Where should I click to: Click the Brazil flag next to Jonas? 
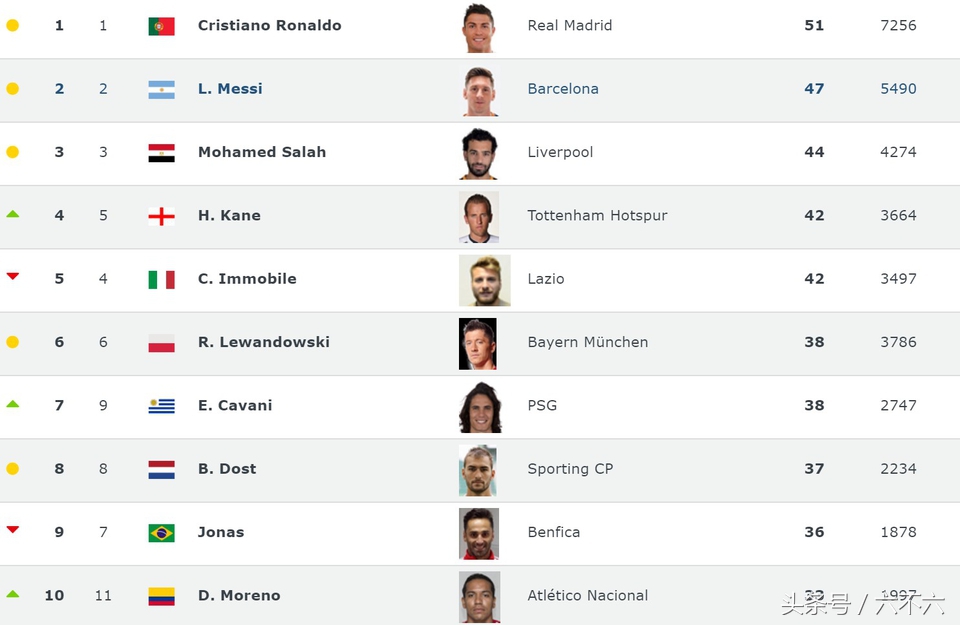pos(161,533)
